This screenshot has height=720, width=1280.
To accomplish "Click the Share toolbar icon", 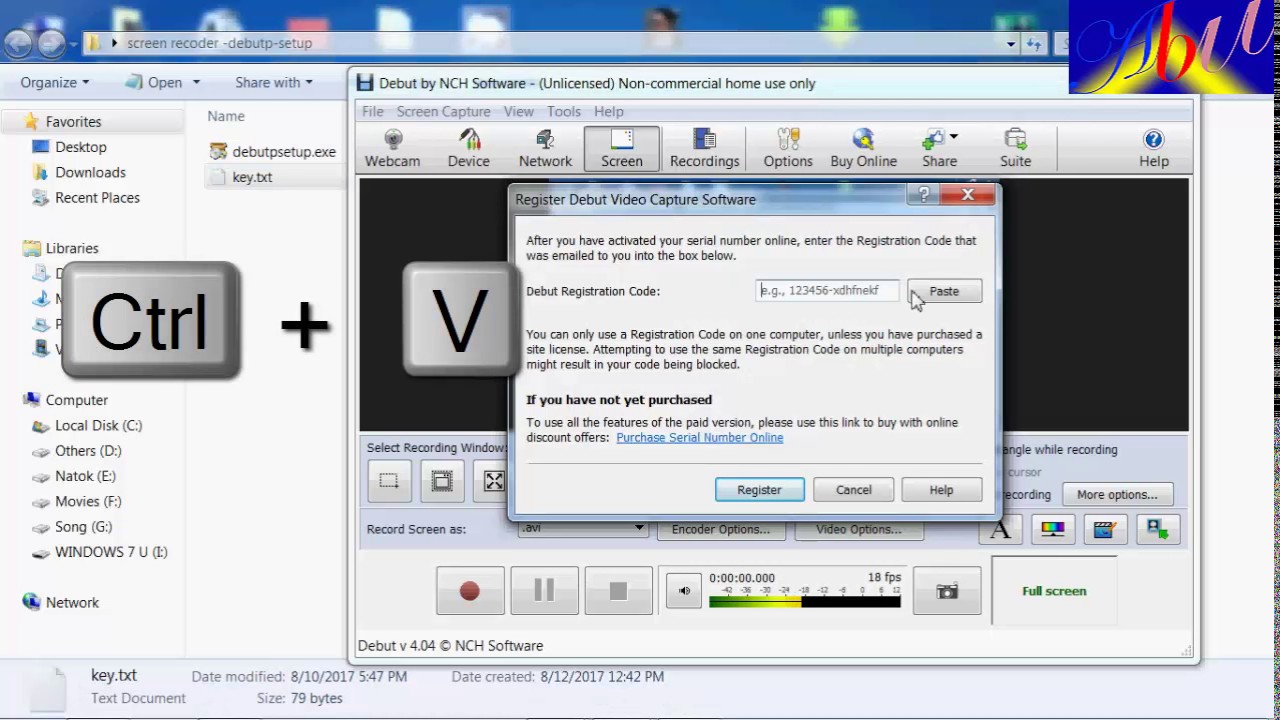I will [939, 148].
